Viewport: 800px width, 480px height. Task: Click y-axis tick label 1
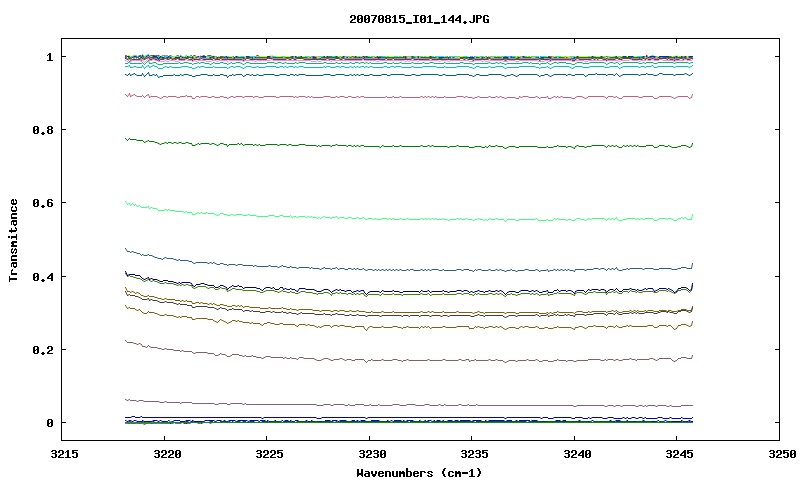(x=49, y=57)
